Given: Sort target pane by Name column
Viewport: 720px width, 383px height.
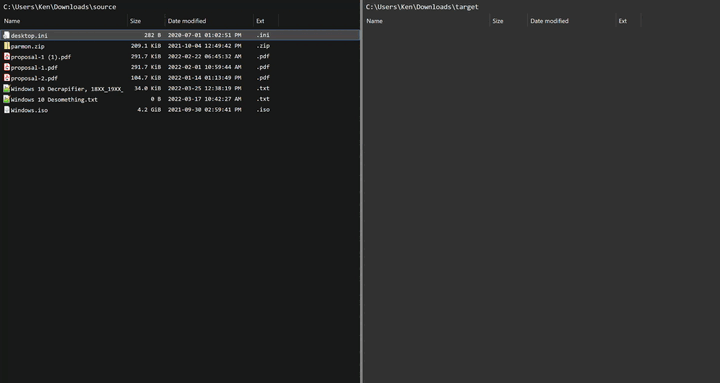Looking at the screenshot, I should tap(375, 21).
